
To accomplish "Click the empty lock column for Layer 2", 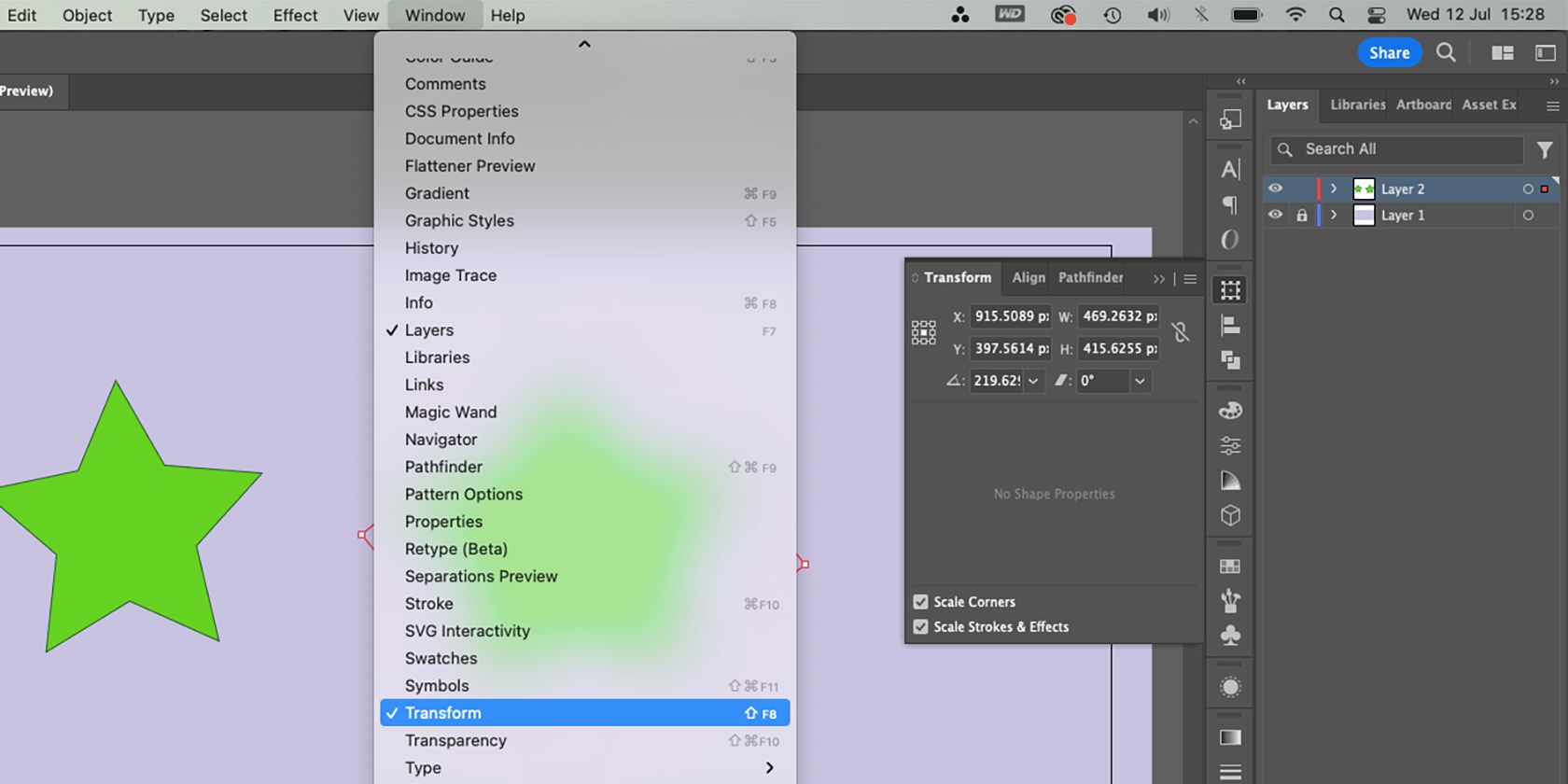I will point(1302,189).
